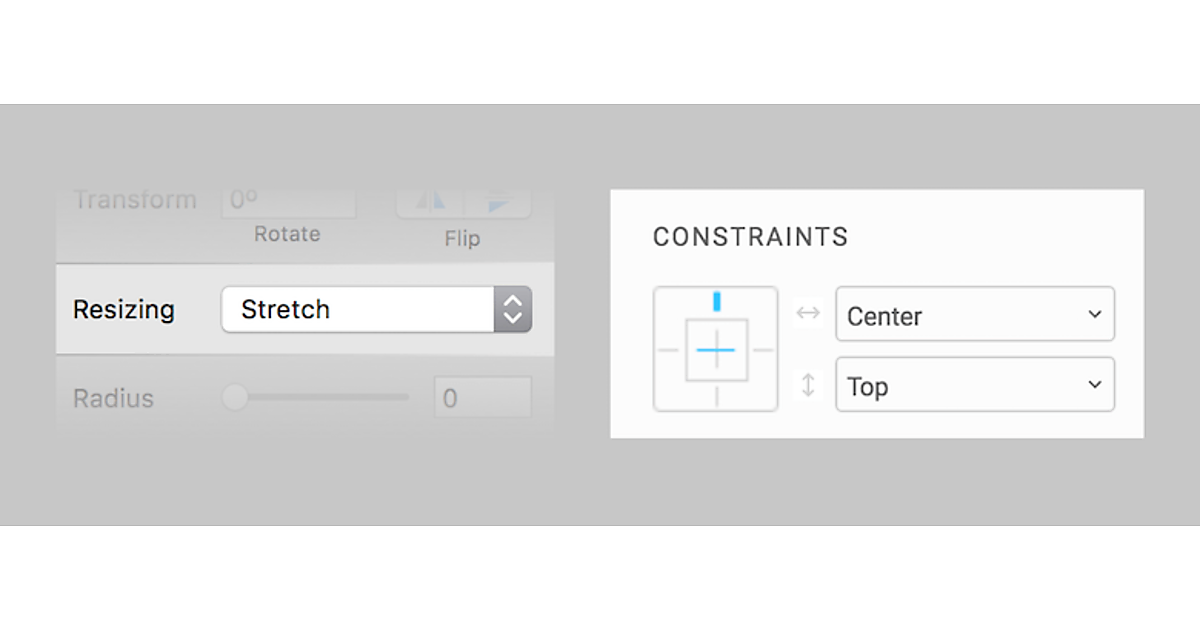Open the horizontal Center constraint dropdown
The height and width of the screenshot is (630, 1200).
coord(974,315)
